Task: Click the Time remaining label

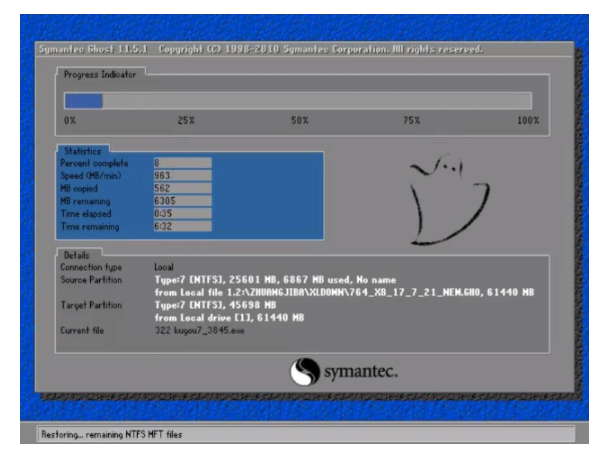Action: (90, 226)
